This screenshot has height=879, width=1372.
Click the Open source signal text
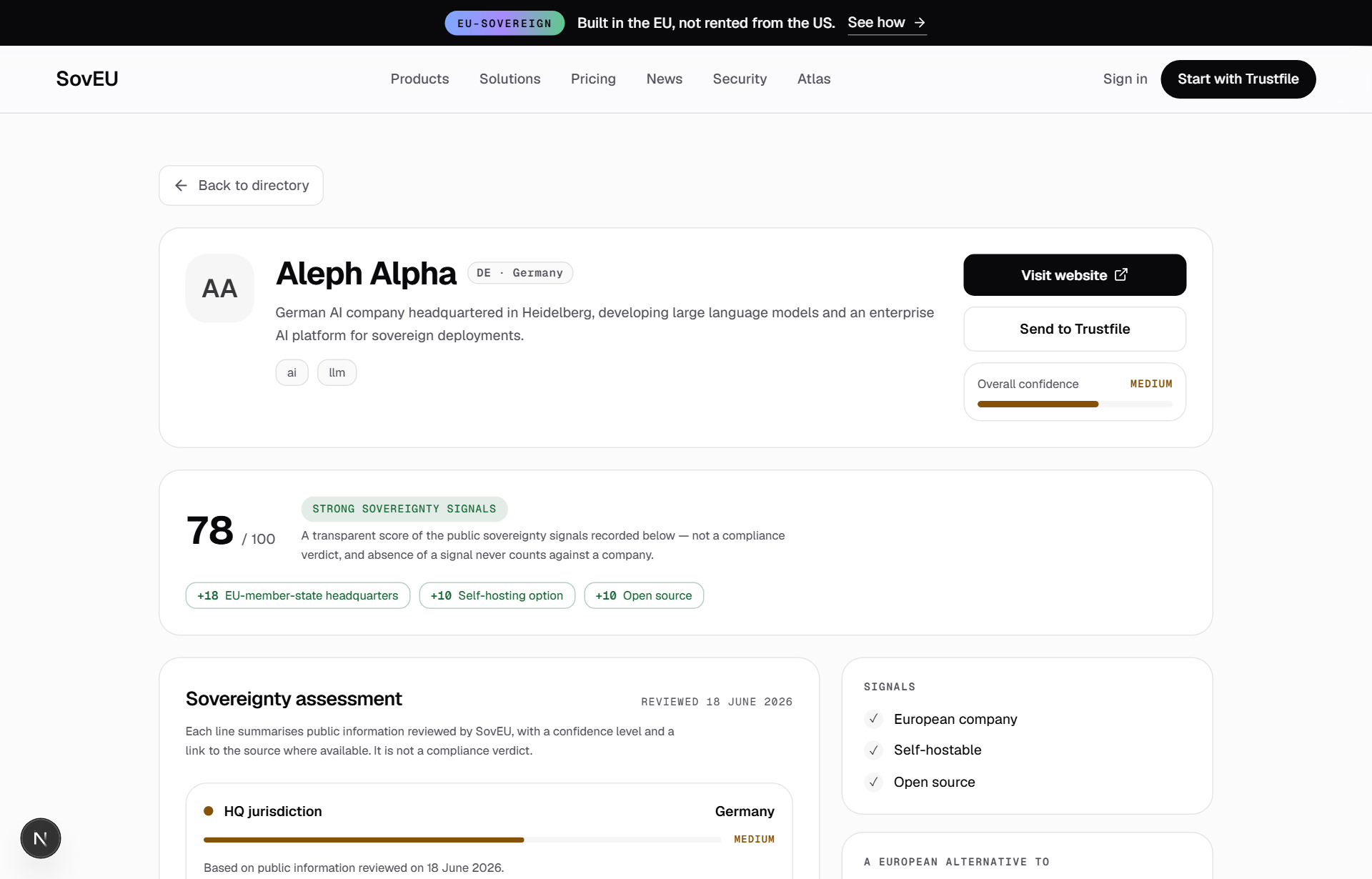coord(934,782)
